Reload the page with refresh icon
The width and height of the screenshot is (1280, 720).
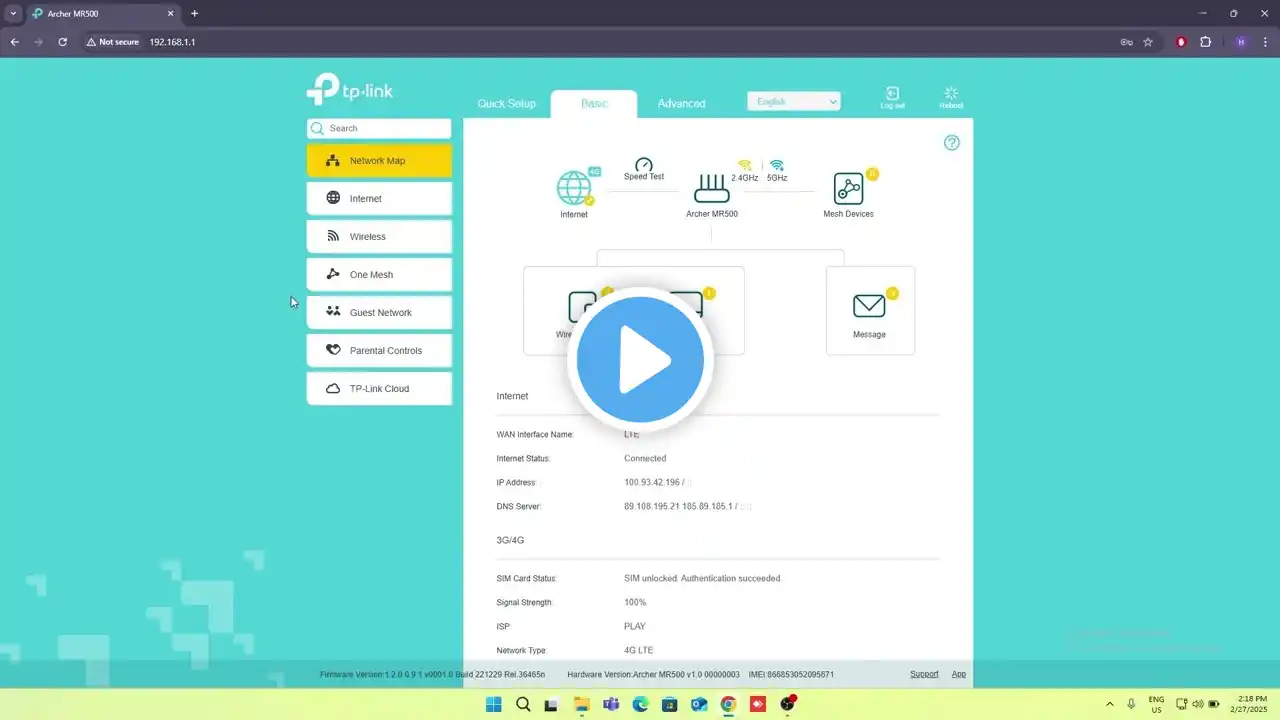pos(62,42)
